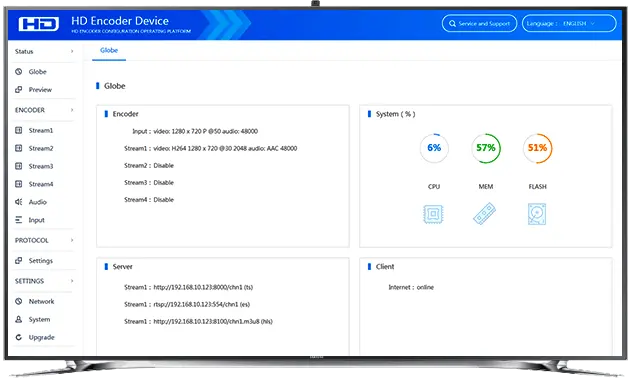Collapse the SETTINGS section chevron
Image resolution: width=630 pixels, height=380 pixels.
pyautogui.click(x=72, y=281)
